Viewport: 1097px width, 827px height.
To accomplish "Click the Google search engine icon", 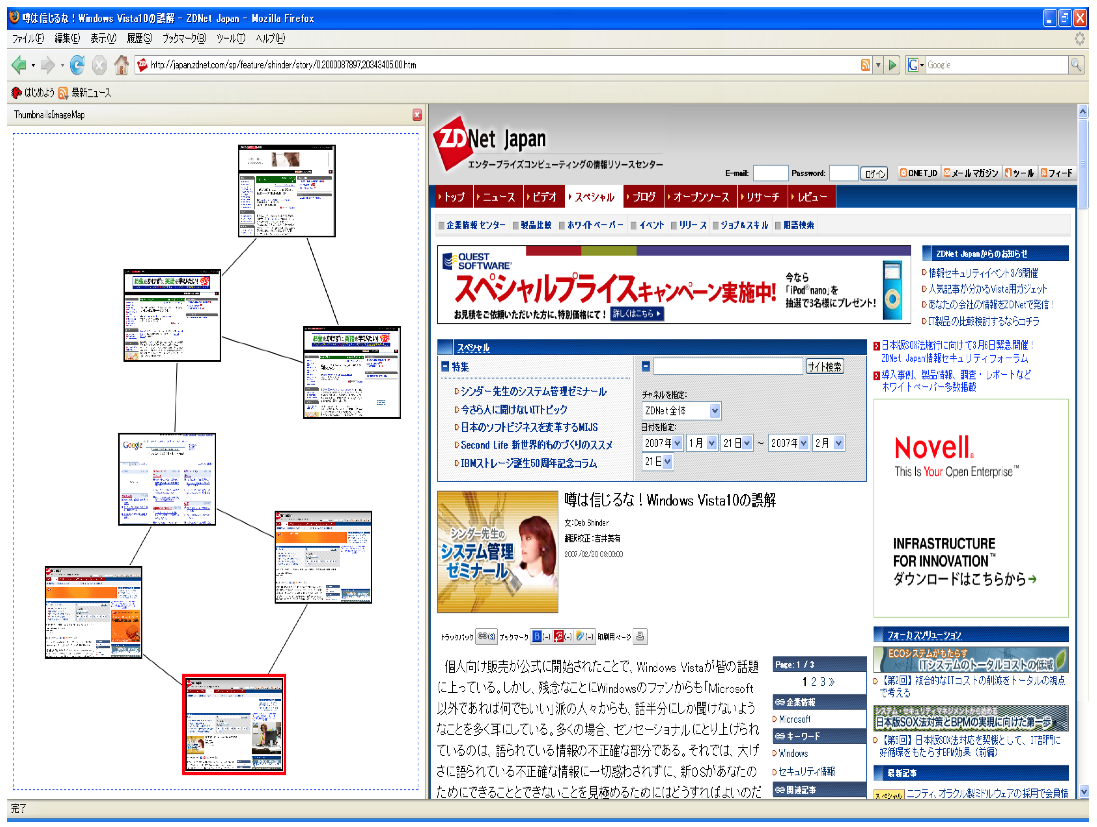I will 912,65.
